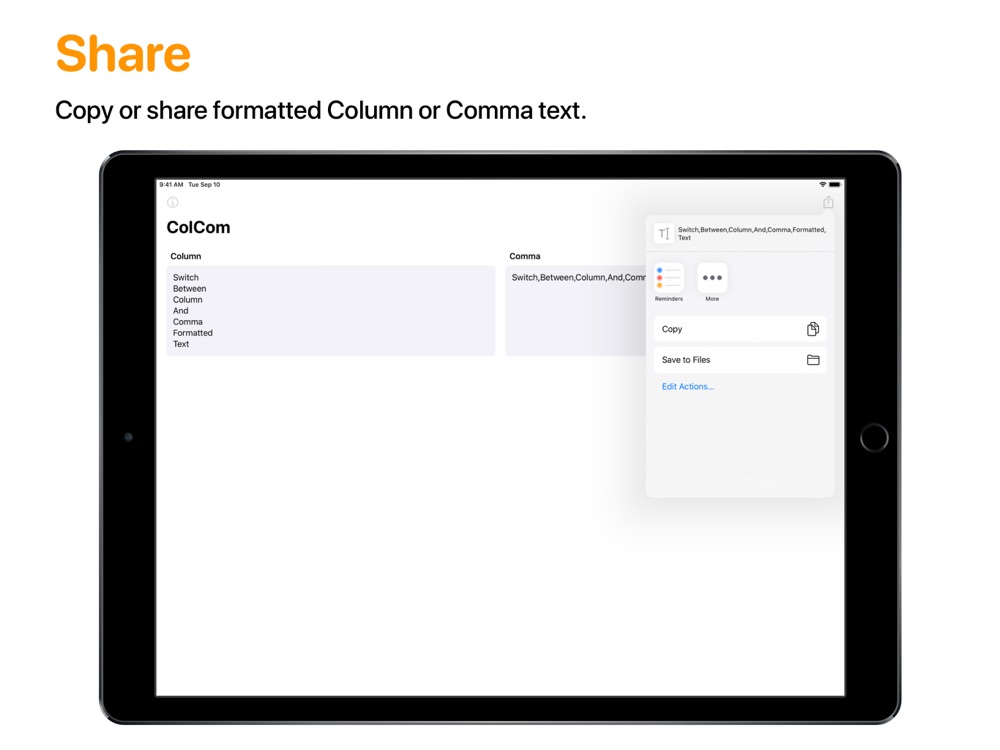
Task: Click the "Comma" word in Column list
Action: pyautogui.click(x=188, y=322)
